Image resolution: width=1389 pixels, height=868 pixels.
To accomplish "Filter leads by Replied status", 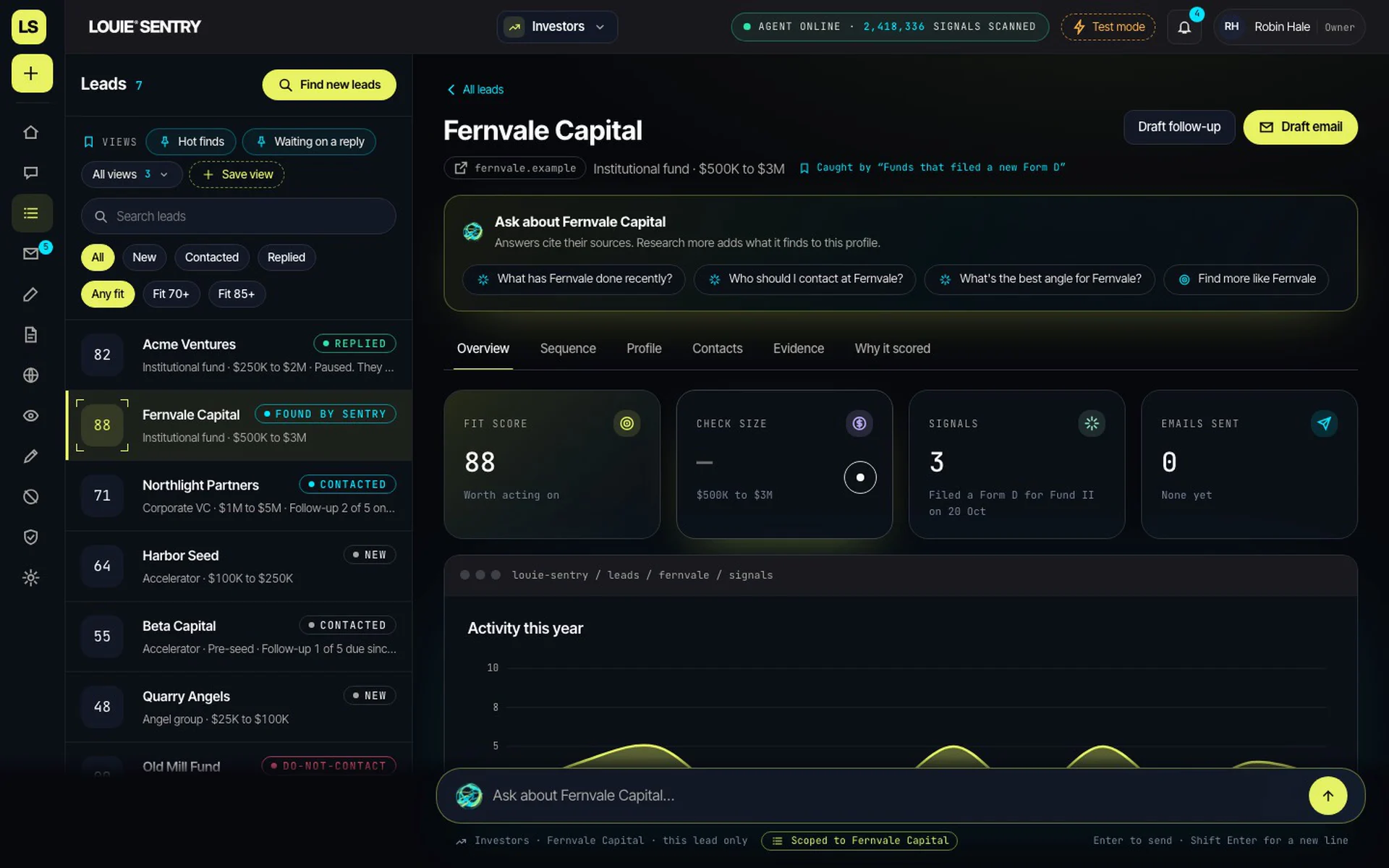I will pos(286,258).
